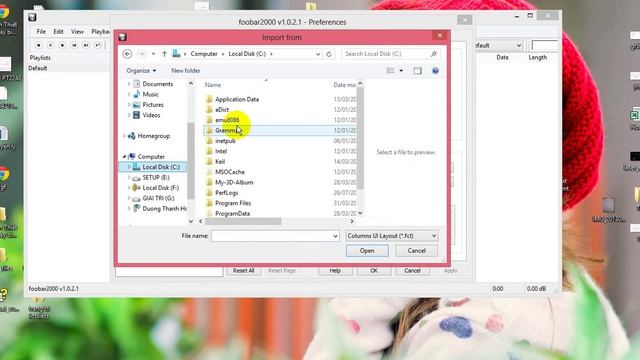
Task: Select the My-3D-Album folder
Action: pos(234,182)
